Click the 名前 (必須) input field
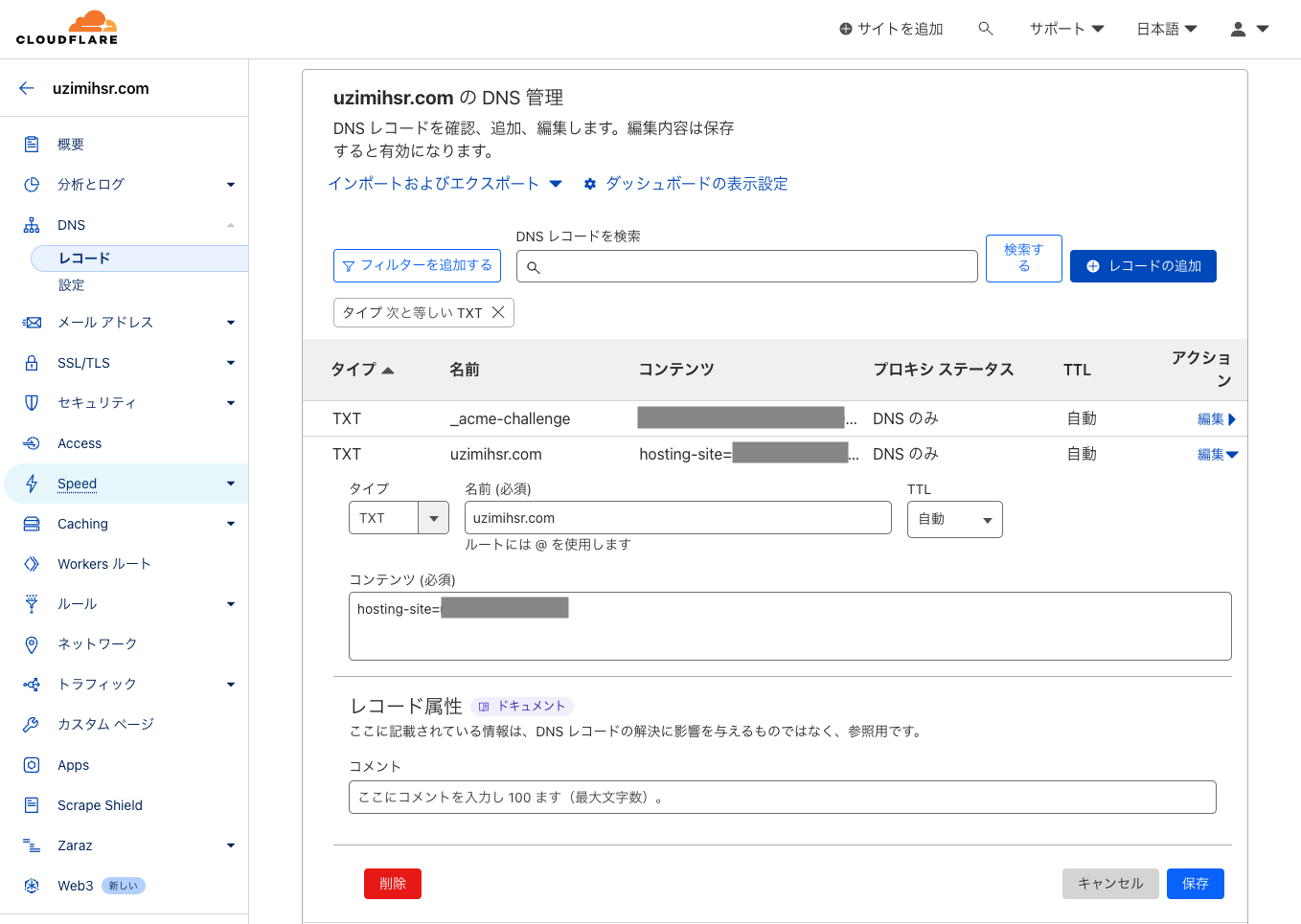Viewport: 1301px width, 924px height. (x=678, y=518)
